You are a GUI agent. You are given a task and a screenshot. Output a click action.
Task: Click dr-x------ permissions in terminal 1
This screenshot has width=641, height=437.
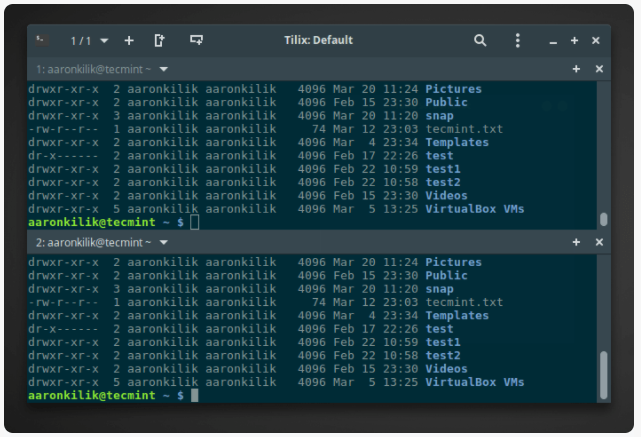click(x=63, y=156)
